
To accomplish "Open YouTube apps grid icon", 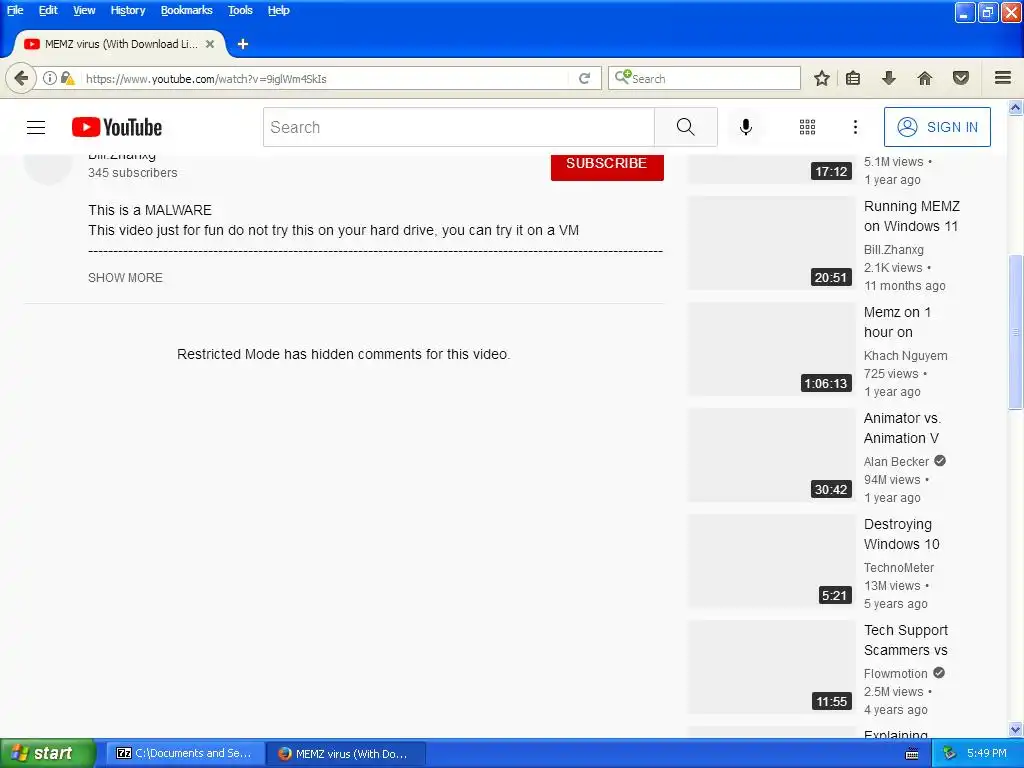I will pos(807,127).
